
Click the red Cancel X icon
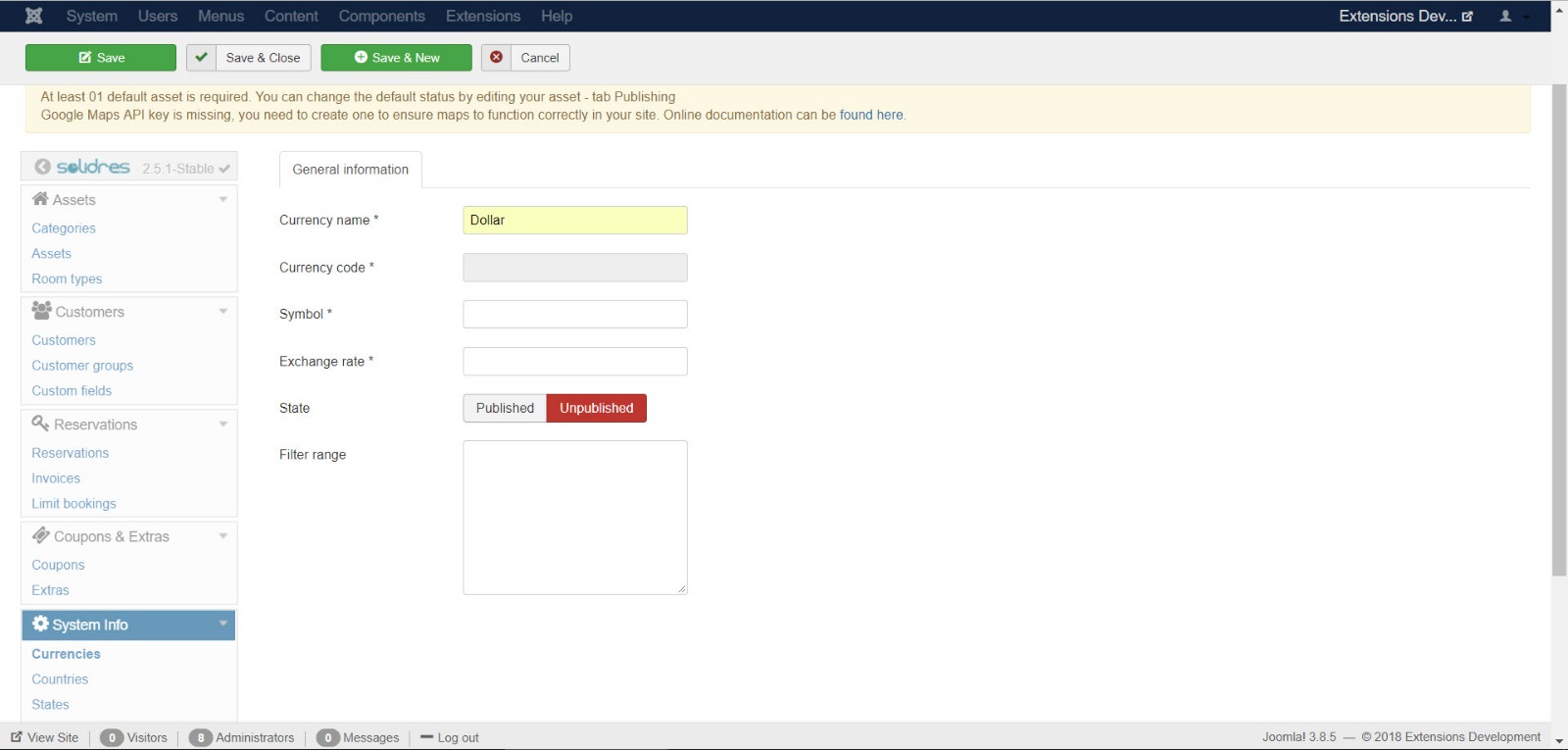[497, 58]
